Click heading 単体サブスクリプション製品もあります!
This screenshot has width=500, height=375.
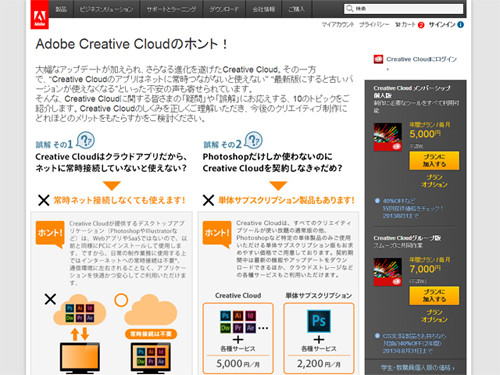[x=286, y=200]
